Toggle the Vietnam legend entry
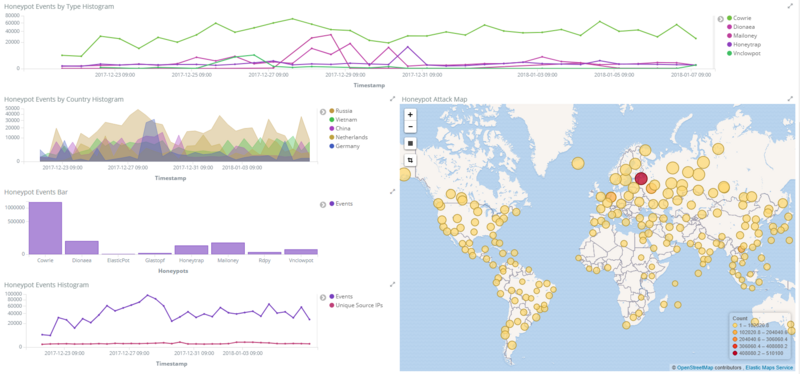The width and height of the screenshot is (800, 374). click(x=343, y=119)
